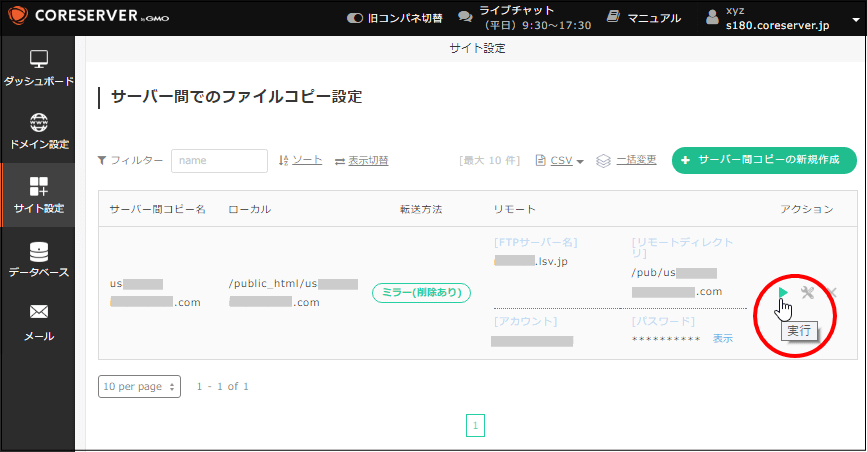Show the hidden password (表示)
The width and height of the screenshot is (867, 452).
pyautogui.click(x=722, y=339)
